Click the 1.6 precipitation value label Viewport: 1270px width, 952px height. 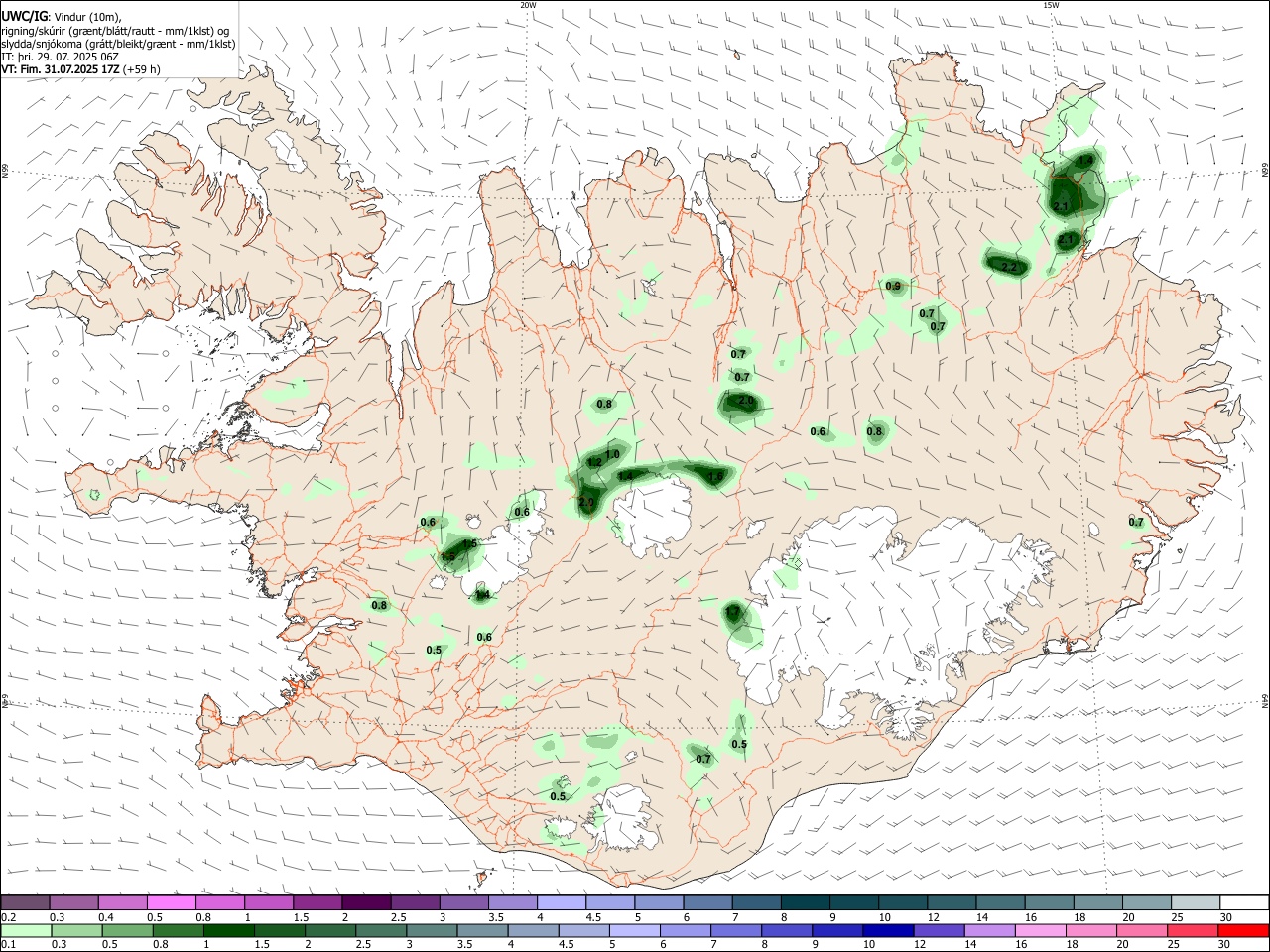715,477
